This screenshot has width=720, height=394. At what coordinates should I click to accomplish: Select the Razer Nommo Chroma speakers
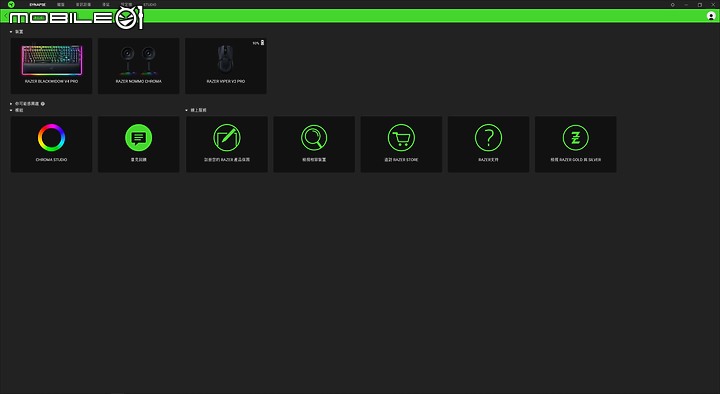(x=139, y=66)
